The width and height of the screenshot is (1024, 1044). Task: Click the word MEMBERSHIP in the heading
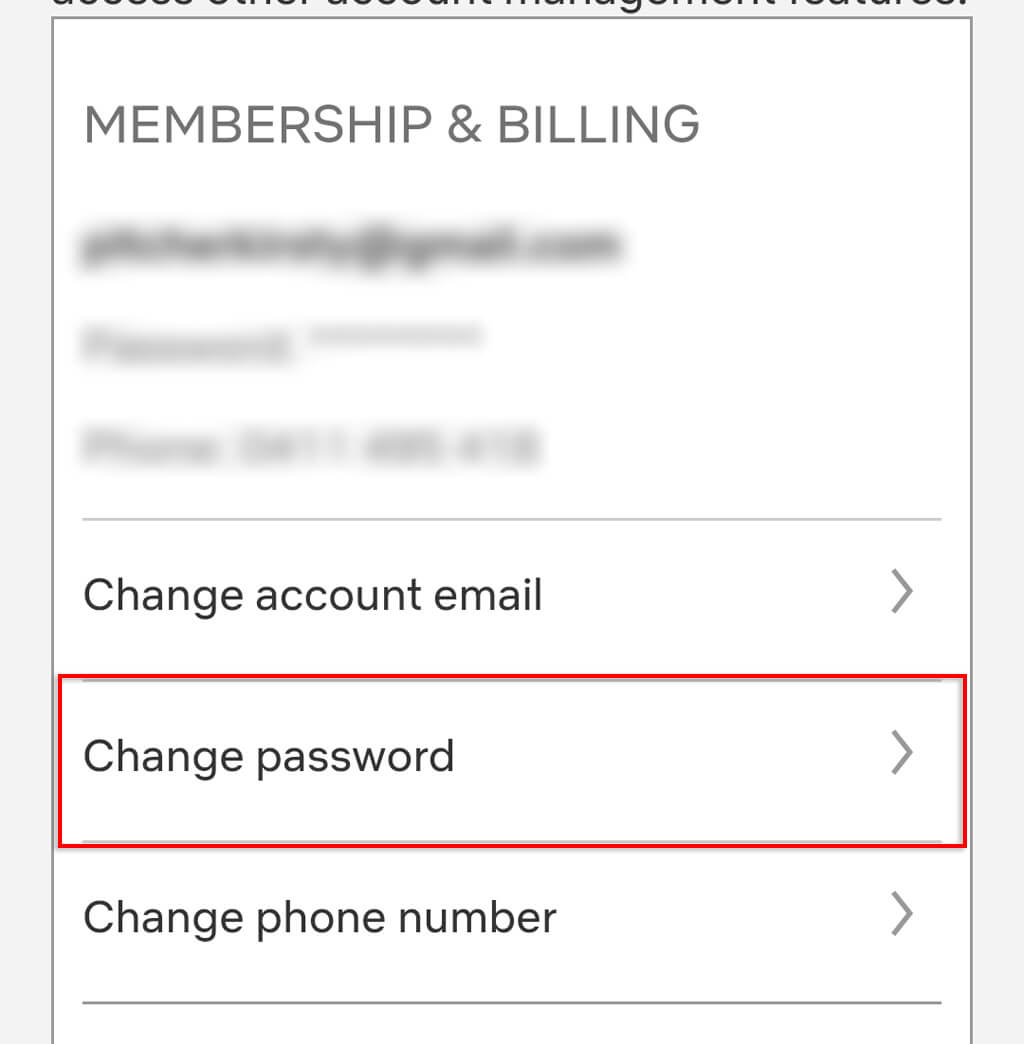(258, 126)
